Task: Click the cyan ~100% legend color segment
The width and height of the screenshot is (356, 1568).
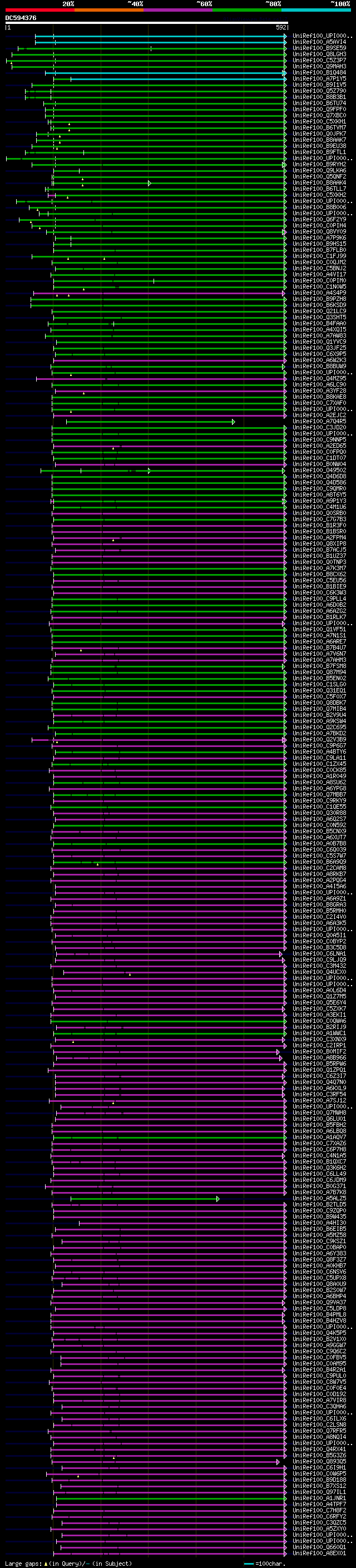Action: point(316,10)
